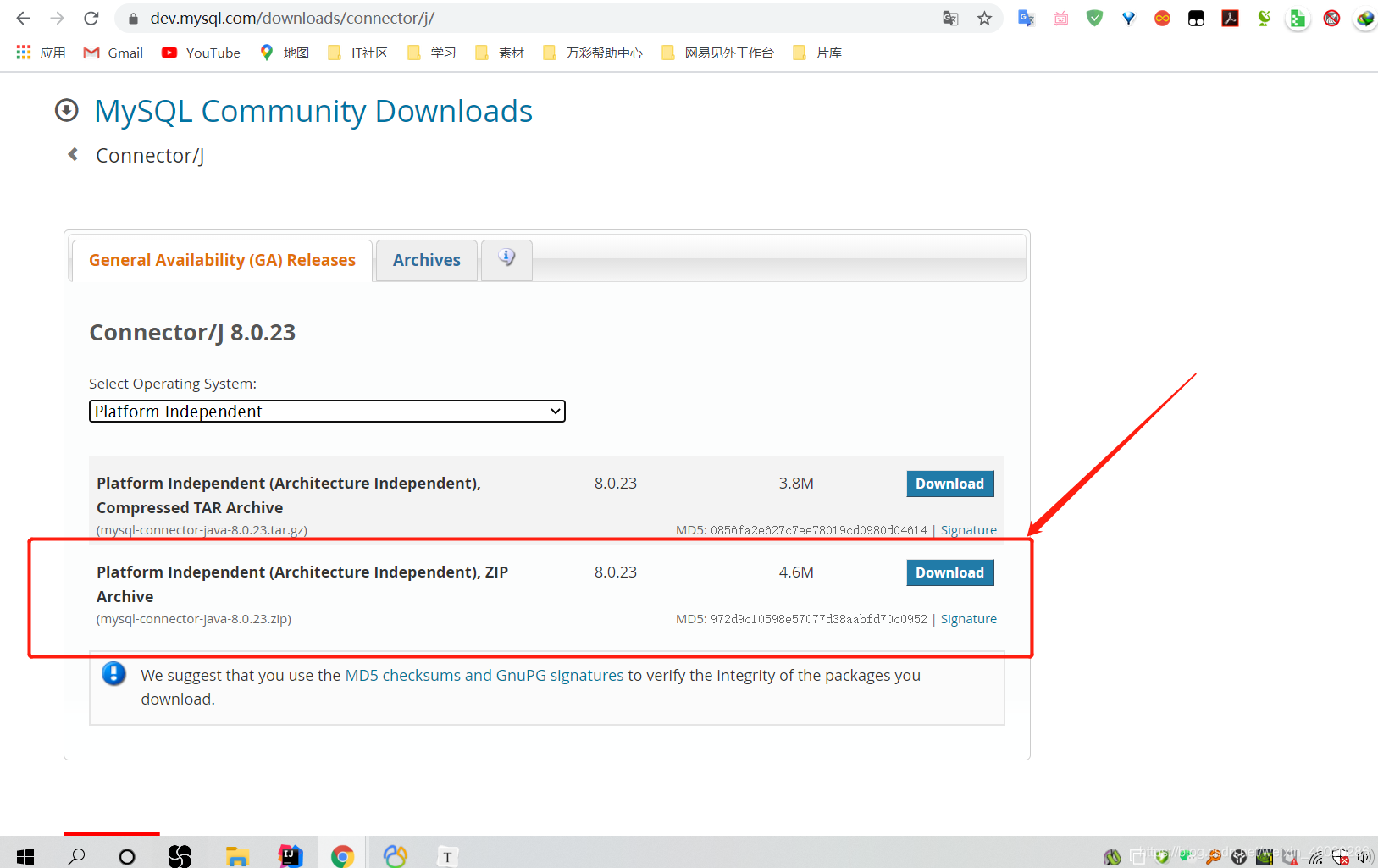This screenshot has height=868, width=1378.
Task: Open Windows taskbar search
Action: (x=76, y=856)
